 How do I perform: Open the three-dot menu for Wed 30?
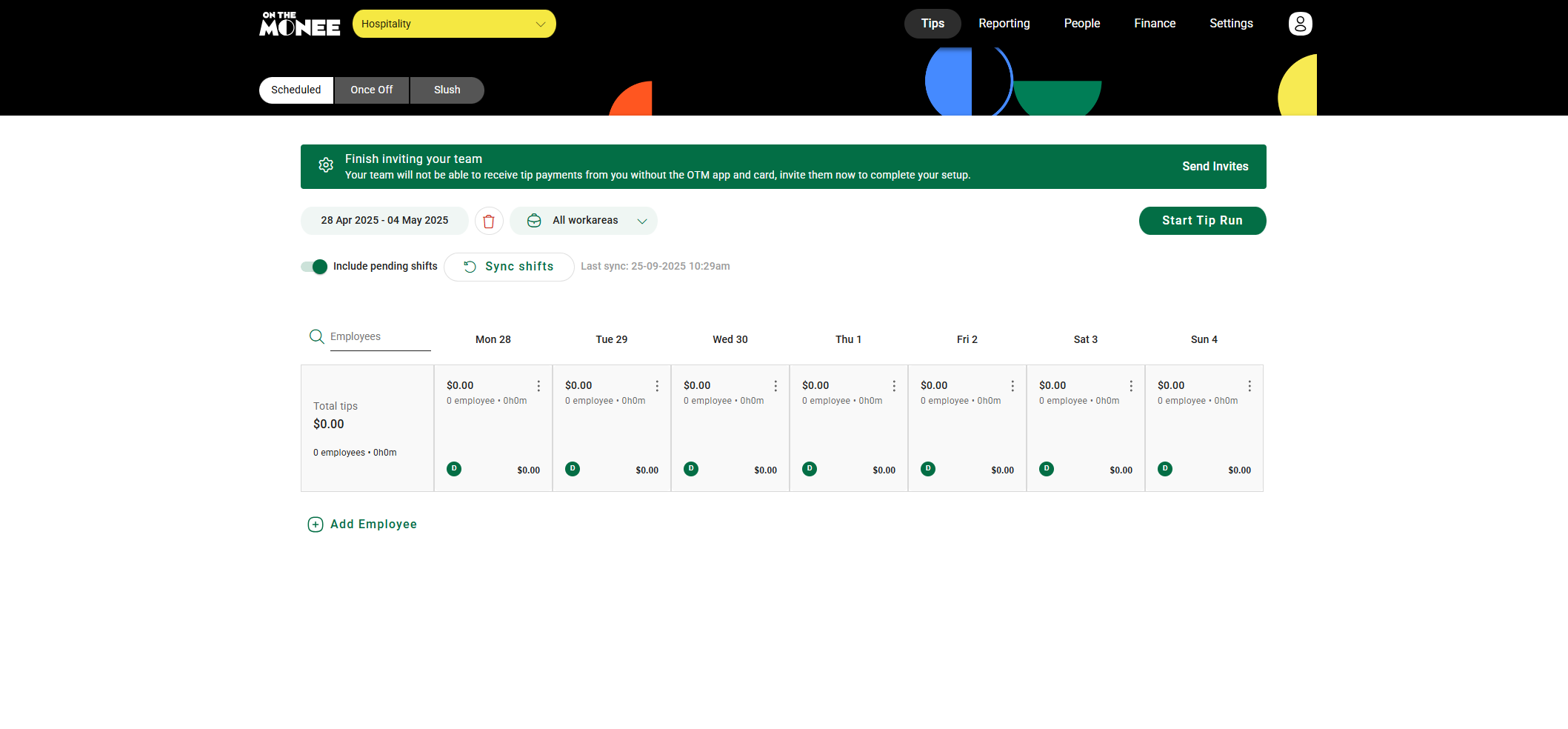(x=775, y=386)
